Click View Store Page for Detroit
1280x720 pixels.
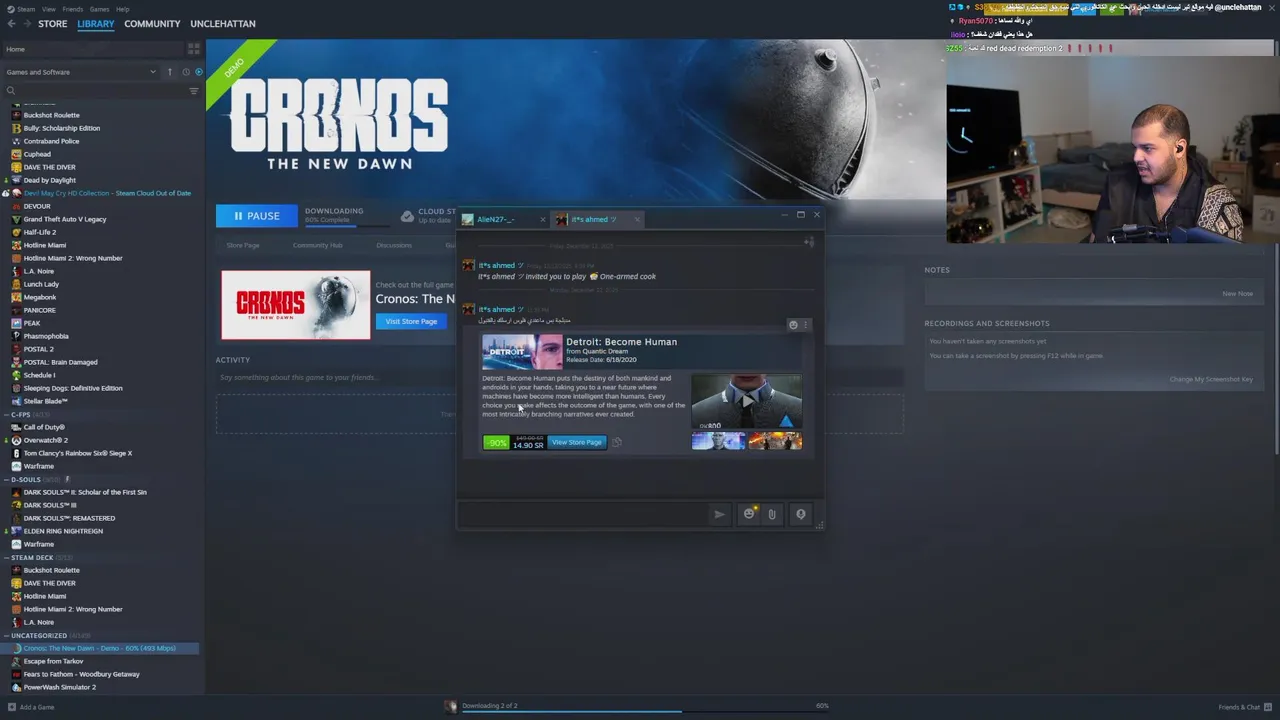coord(577,442)
